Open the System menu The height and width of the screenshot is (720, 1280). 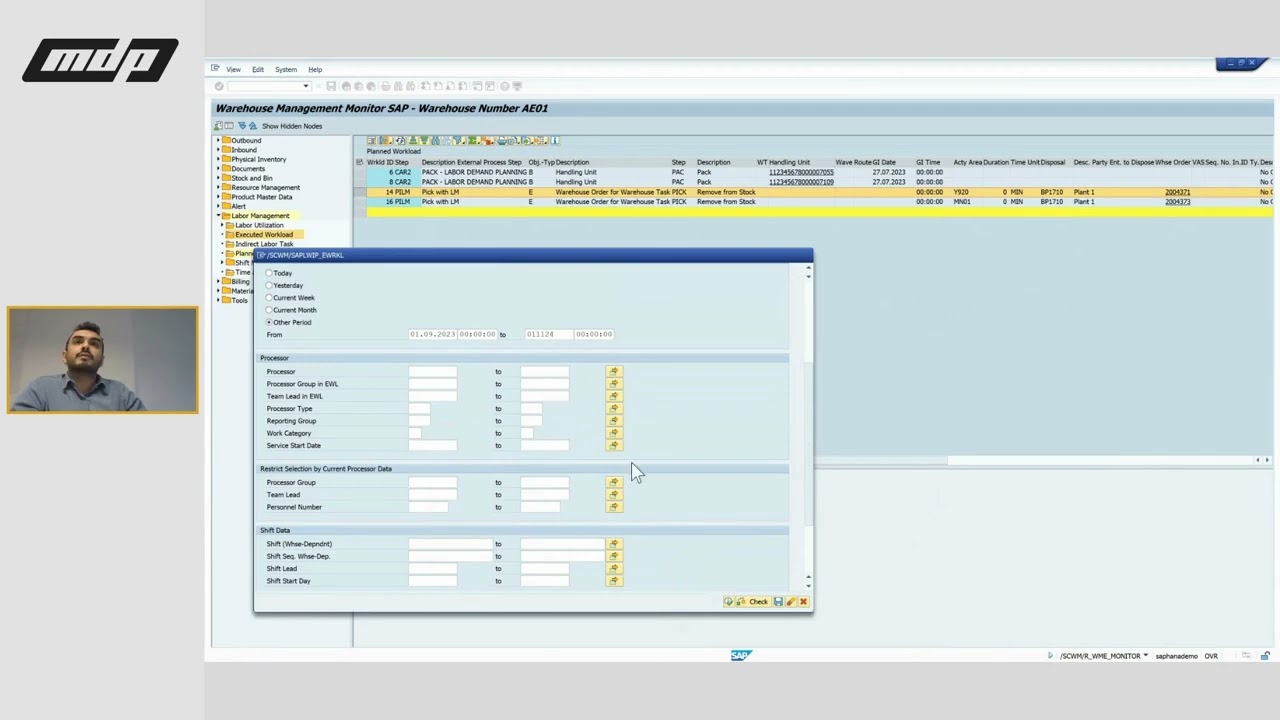[x=286, y=70]
